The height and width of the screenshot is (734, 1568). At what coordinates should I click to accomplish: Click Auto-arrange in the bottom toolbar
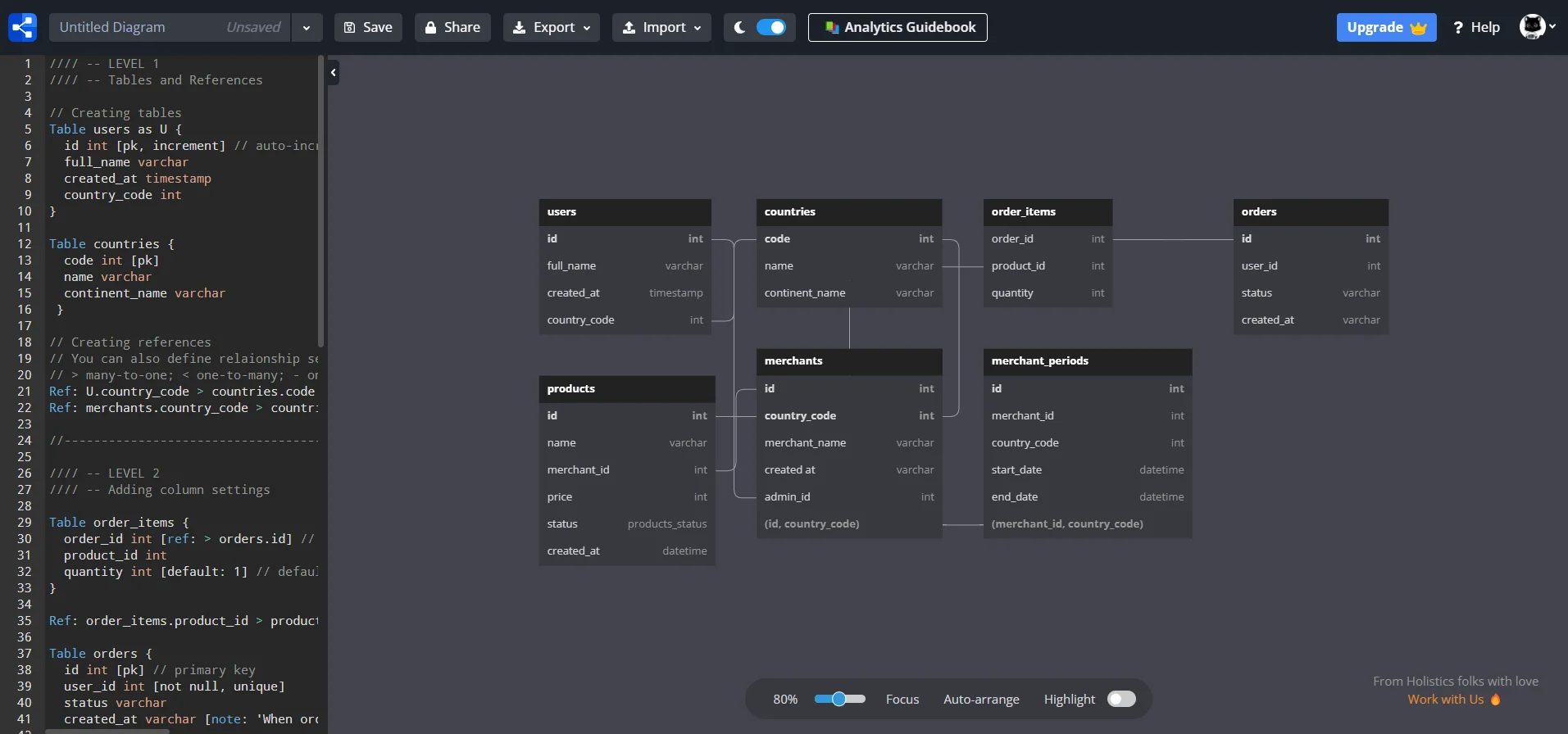pos(981,700)
